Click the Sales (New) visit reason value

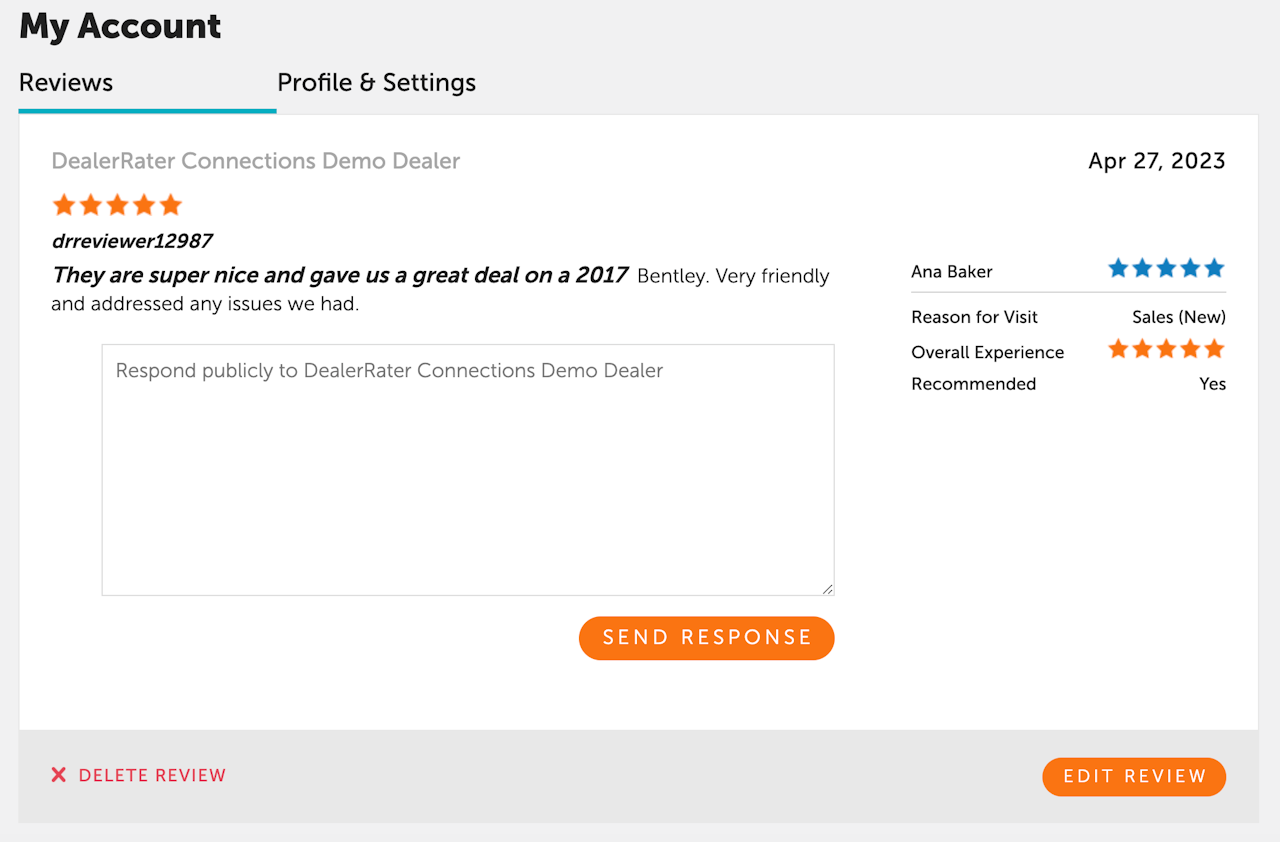point(1178,317)
